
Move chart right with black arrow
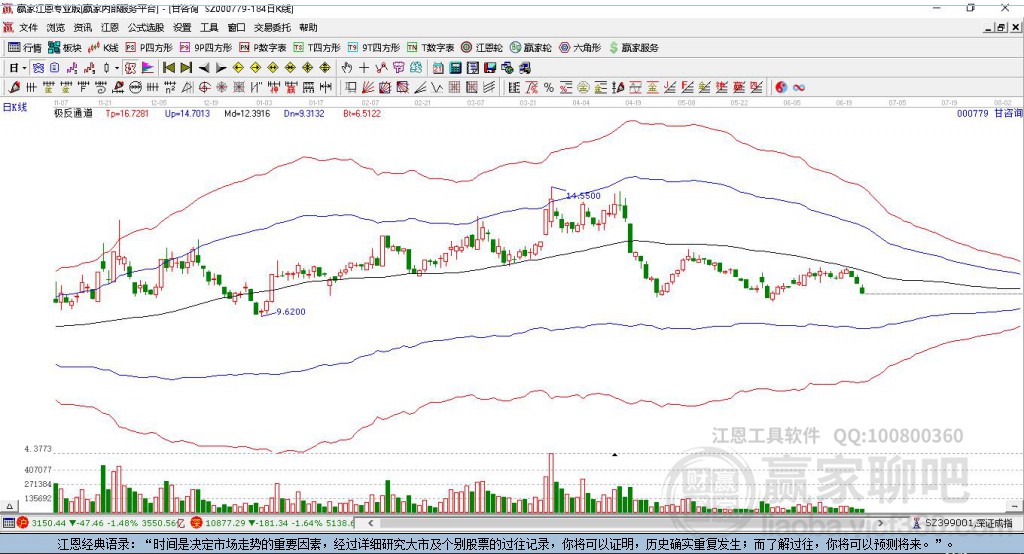coord(221,68)
